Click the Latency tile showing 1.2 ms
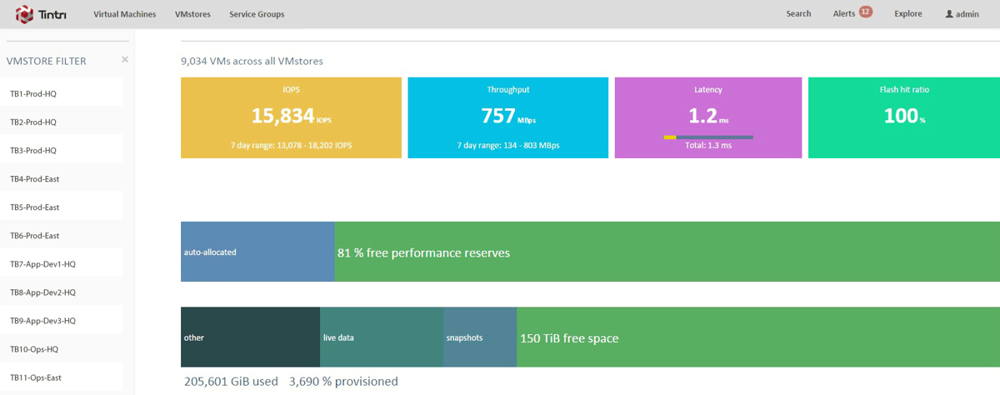Viewport: 1000px width, 395px height. (708, 117)
